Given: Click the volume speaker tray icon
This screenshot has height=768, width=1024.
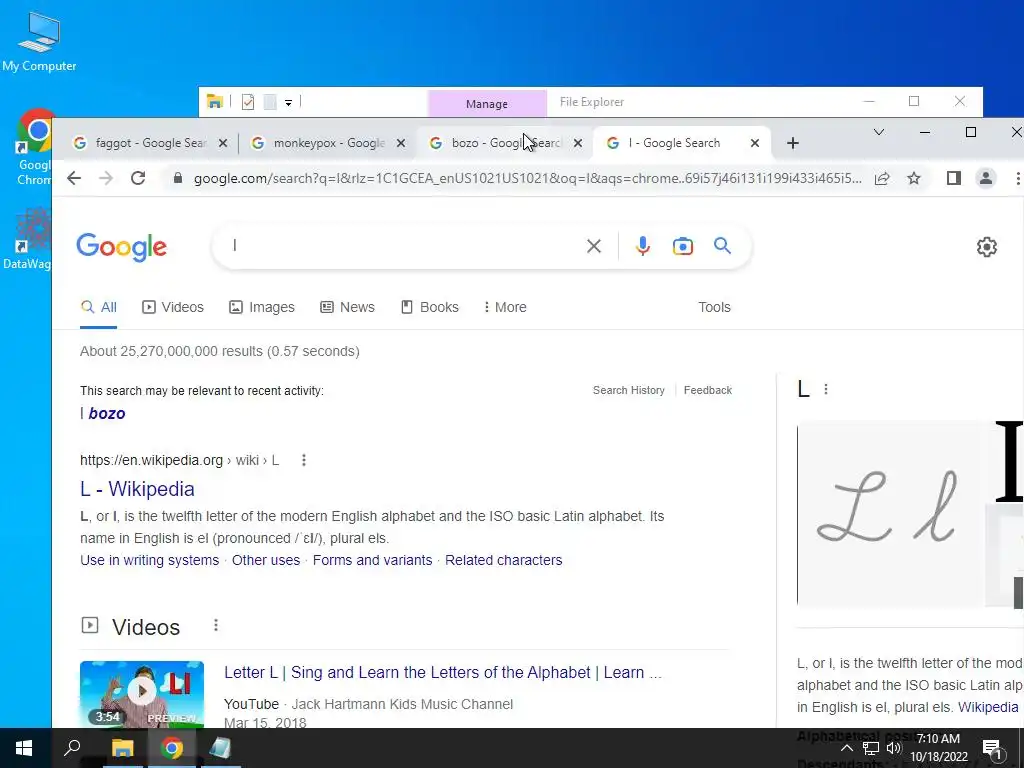Looking at the screenshot, I should (894, 748).
